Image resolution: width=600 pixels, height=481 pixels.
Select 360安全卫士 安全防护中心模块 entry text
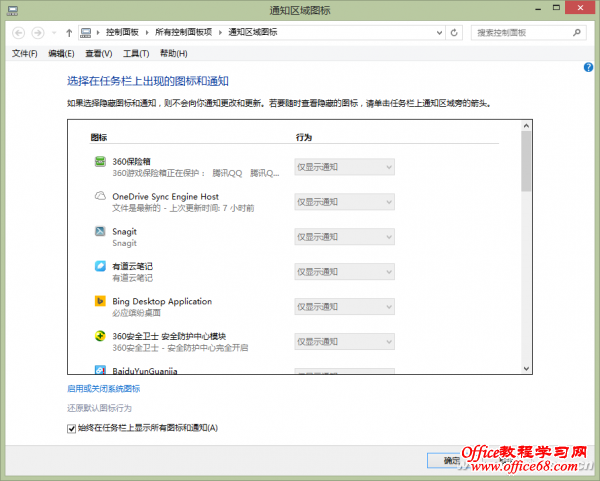tap(169, 336)
